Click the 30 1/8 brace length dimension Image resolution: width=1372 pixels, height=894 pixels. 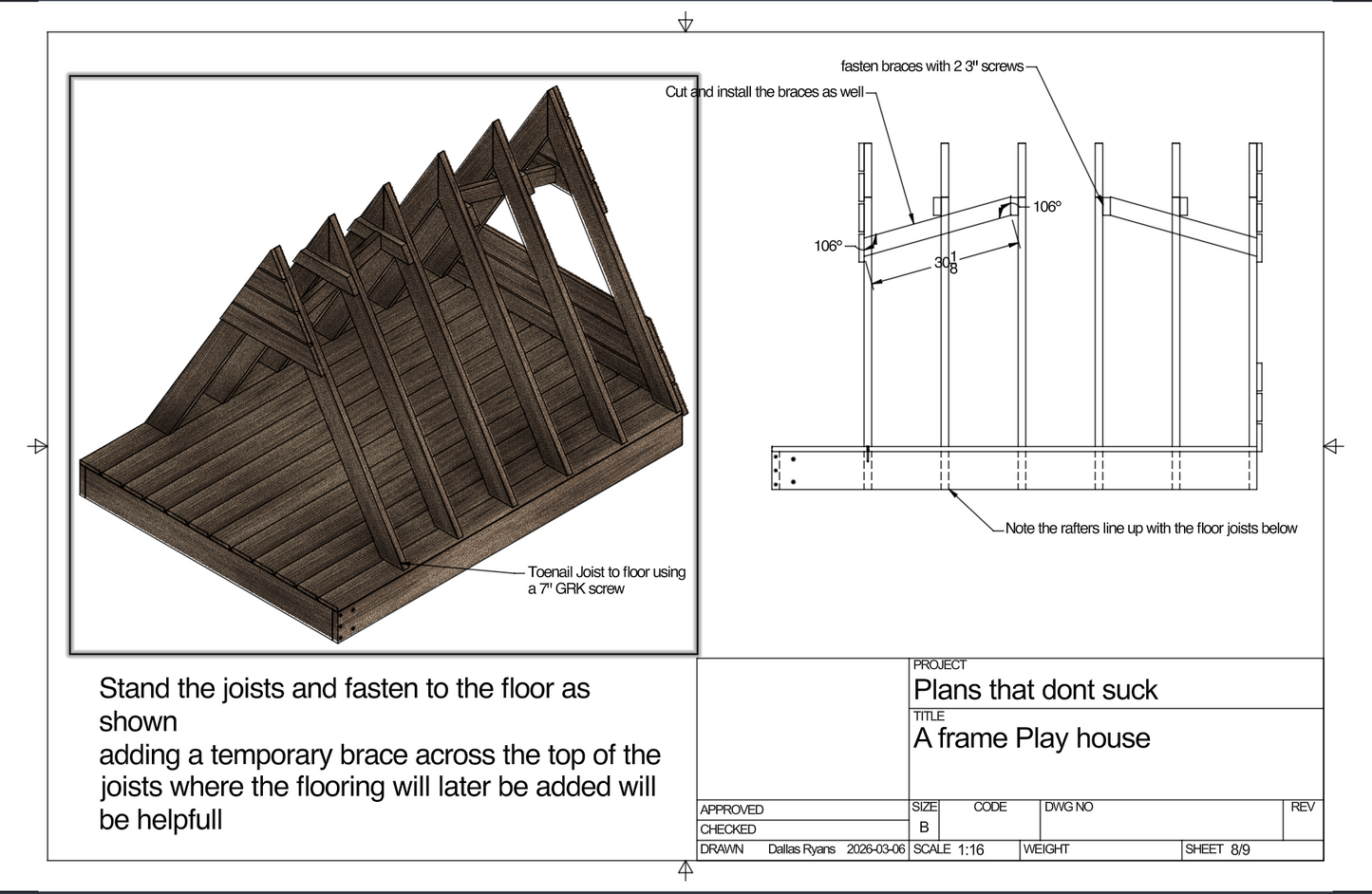point(947,264)
